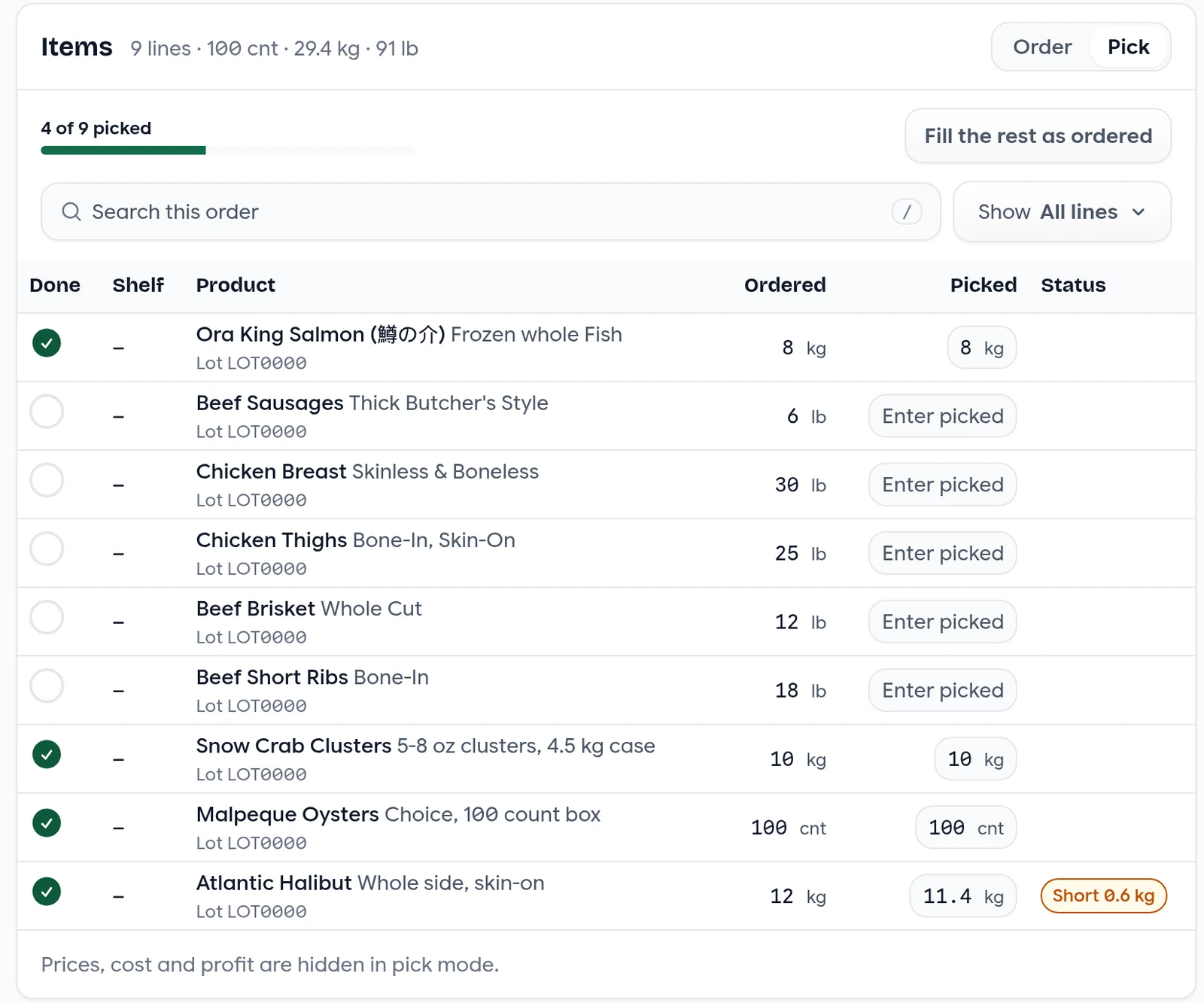
Task: Click the Done column header
Action: pyautogui.click(x=55, y=285)
